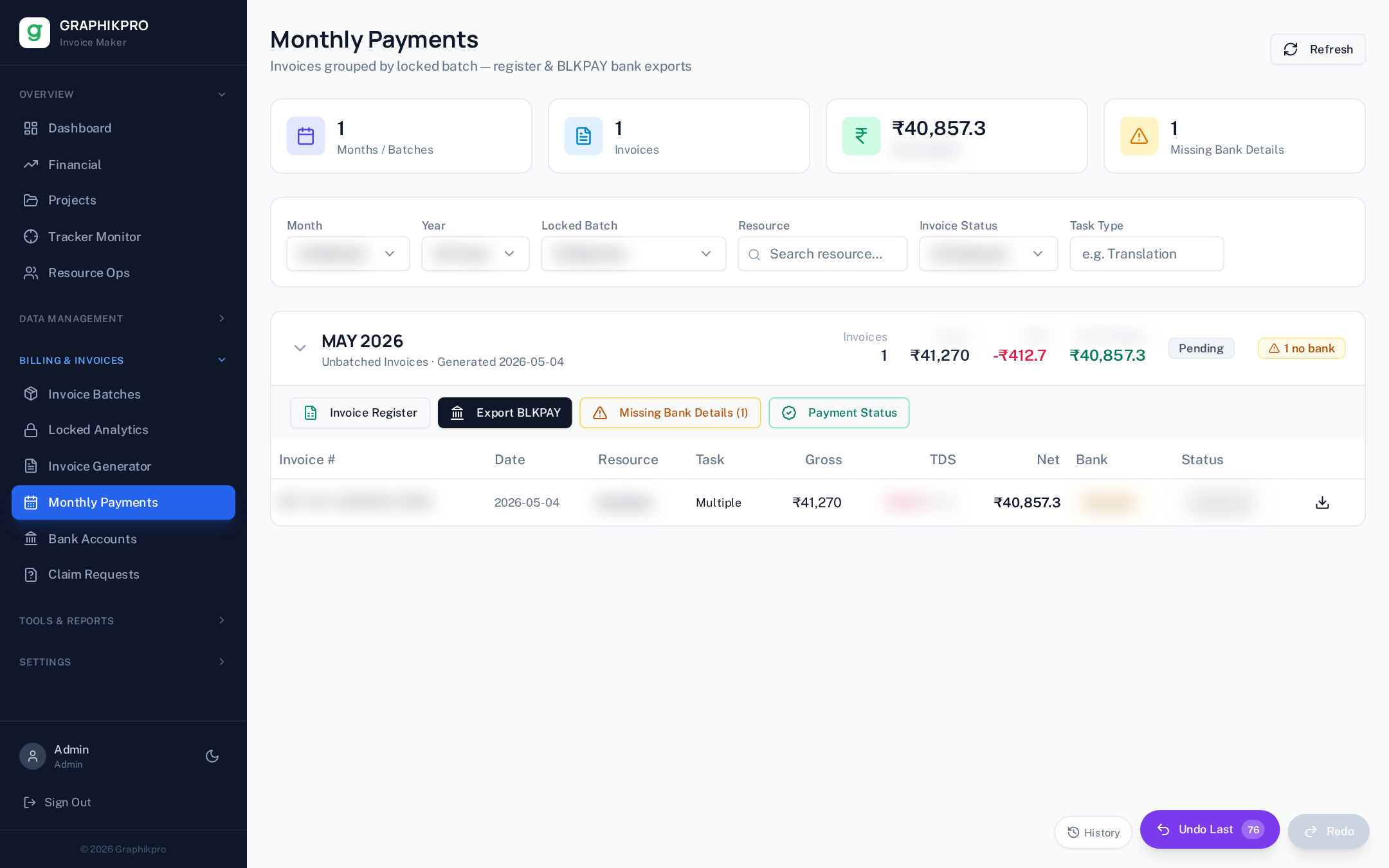Expand the Tools & Reports section
The image size is (1389, 868).
[123, 620]
